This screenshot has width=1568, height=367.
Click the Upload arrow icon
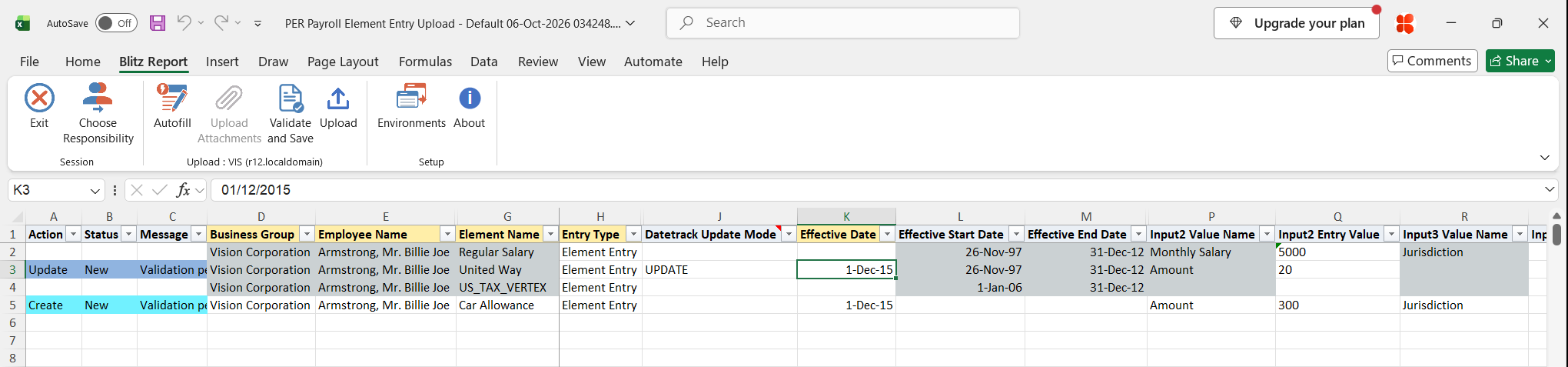(338, 98)
